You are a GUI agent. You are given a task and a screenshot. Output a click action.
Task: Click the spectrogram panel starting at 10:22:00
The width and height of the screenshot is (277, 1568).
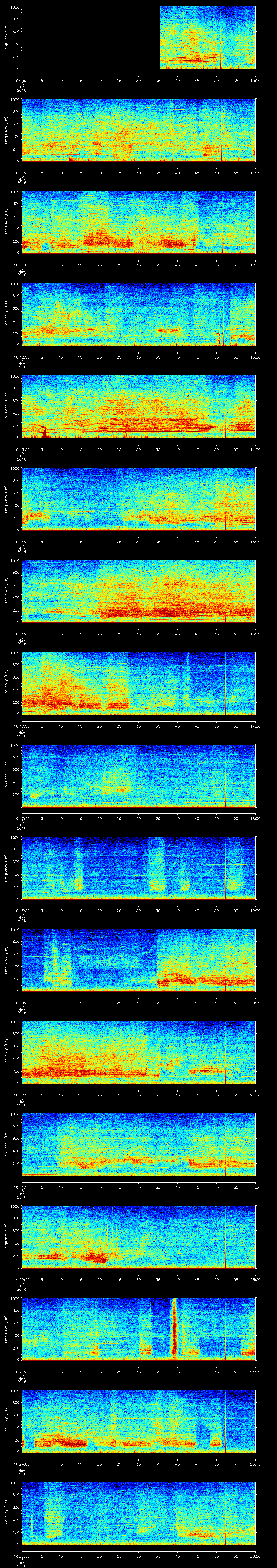[139, 1237]
